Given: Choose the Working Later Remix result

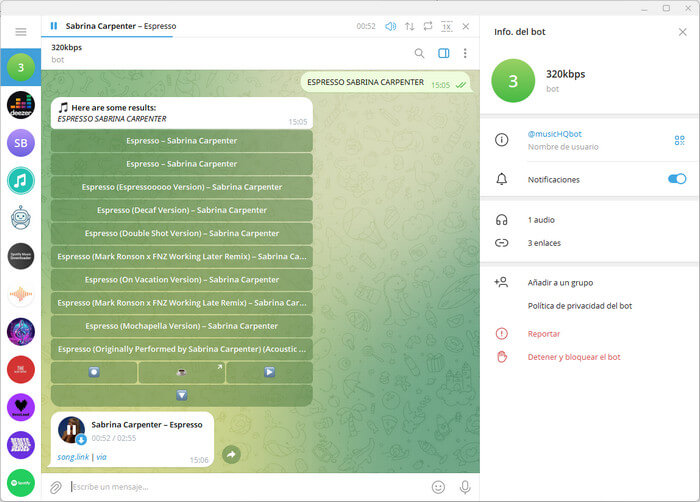Looking at the screenshot, I should pos(182,257).
